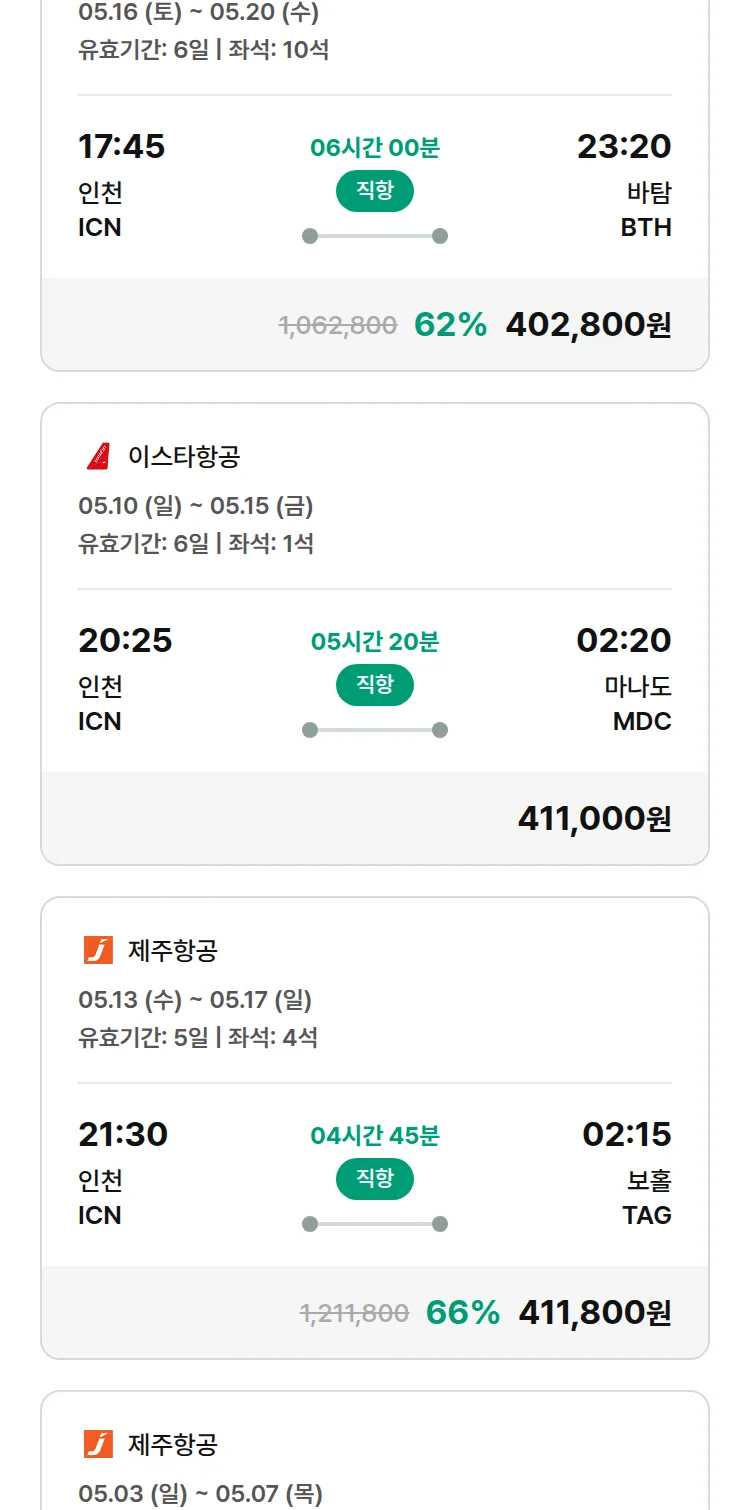The height and width of the screenshot is (1510, 750).
Task: Click the 직항 badge on Bohol flight
Action: 375,1179
